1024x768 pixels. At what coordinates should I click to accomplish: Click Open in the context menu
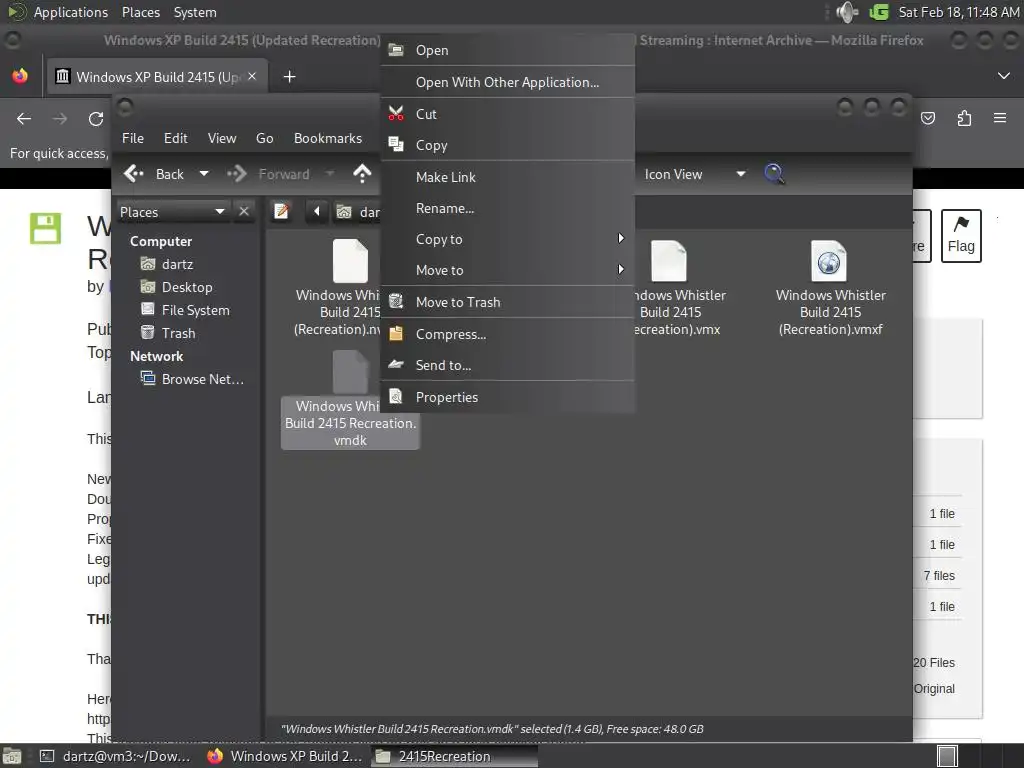507,50
